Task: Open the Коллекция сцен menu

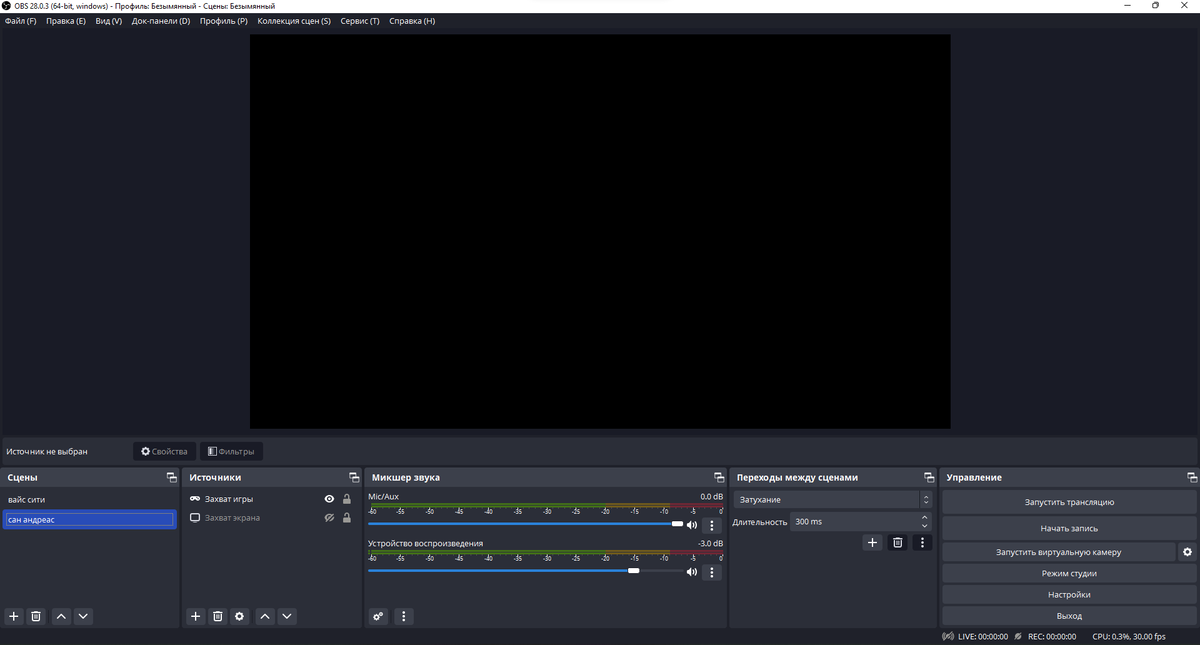Action: [294, 21]
